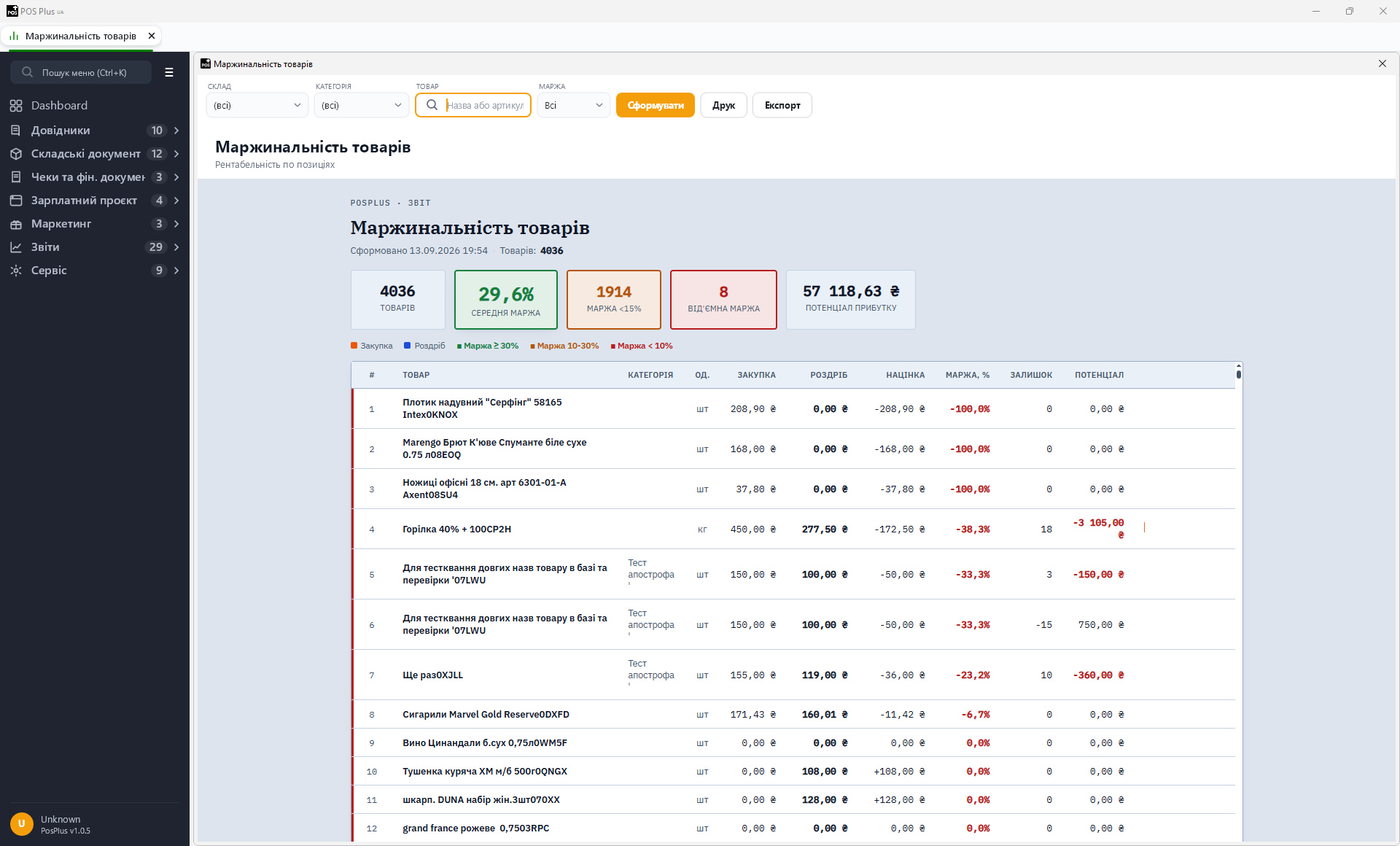This screenshot has width=1400, height=846.
Task: Click the Зарплатний проєкт card icon
Action: 16,201
